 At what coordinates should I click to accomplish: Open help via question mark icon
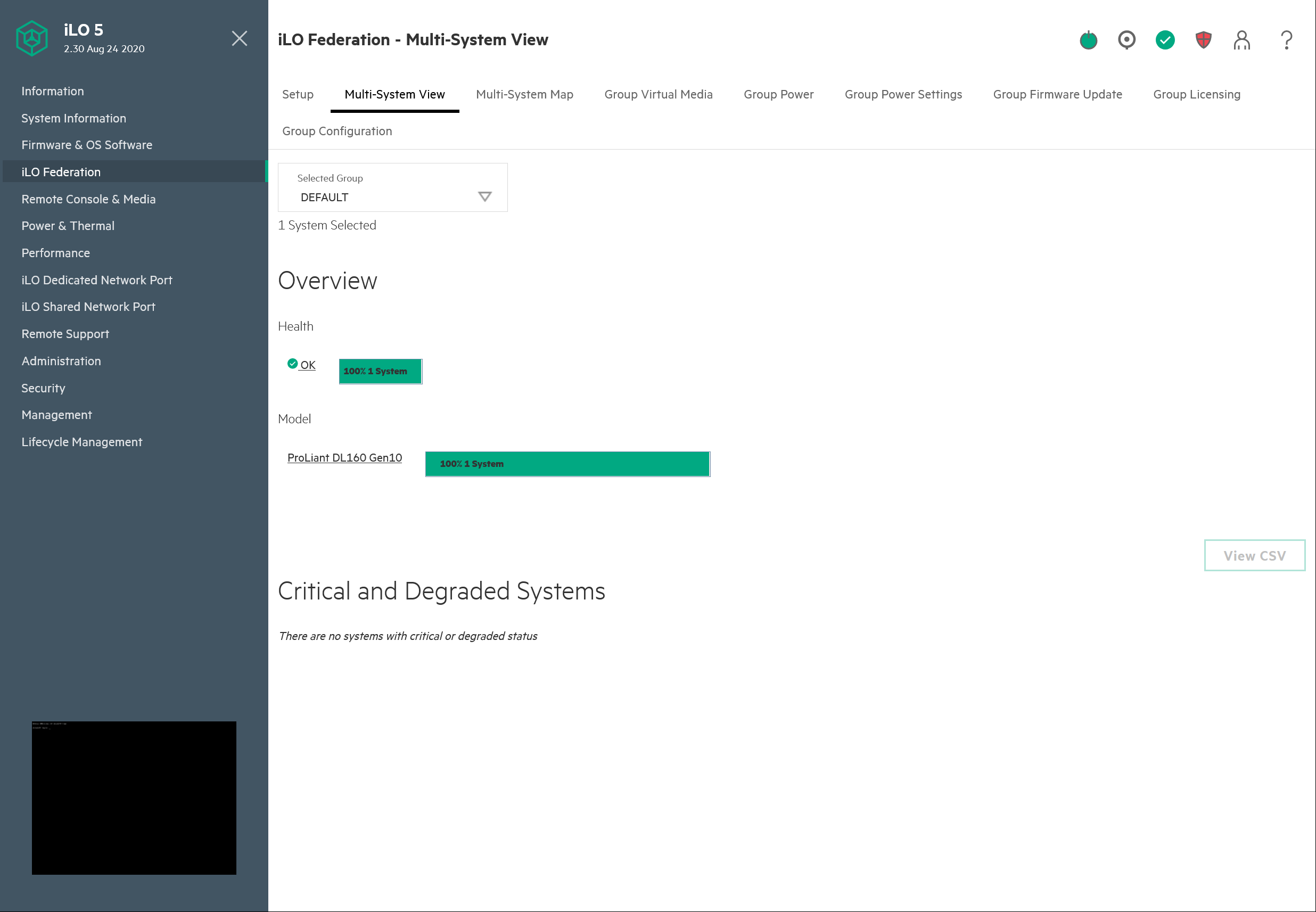(x=1286, y=40)
